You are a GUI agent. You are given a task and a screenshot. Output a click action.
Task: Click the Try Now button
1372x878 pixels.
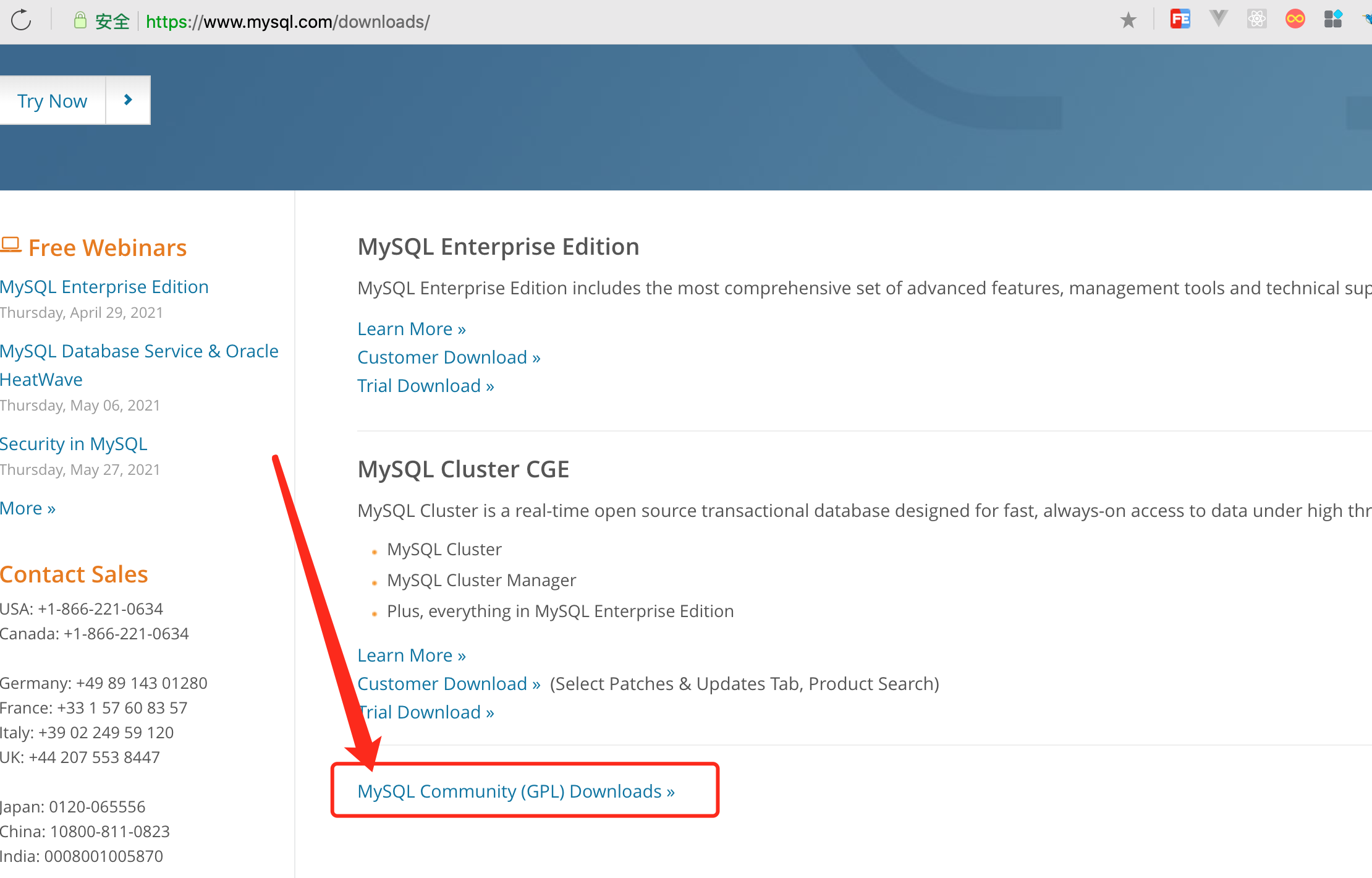53,100
